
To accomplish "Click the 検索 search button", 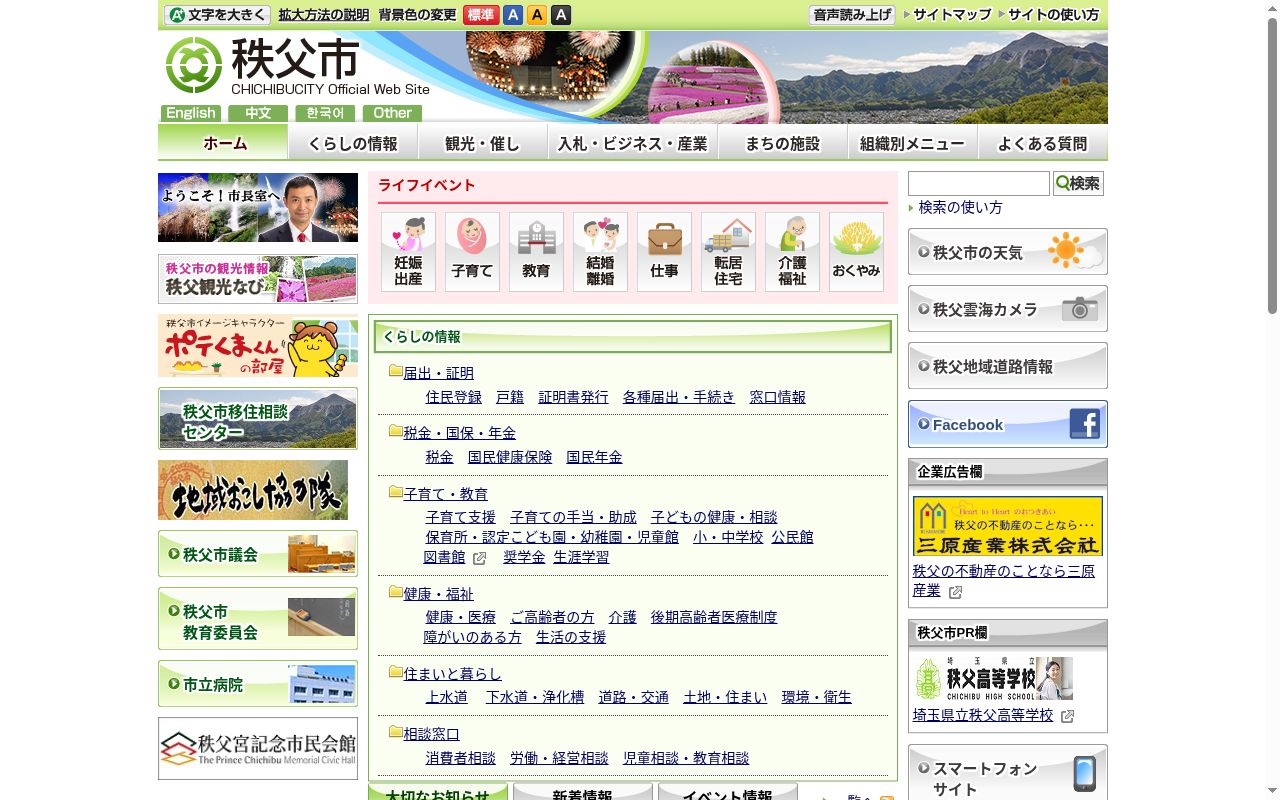I will [1078, 183].
